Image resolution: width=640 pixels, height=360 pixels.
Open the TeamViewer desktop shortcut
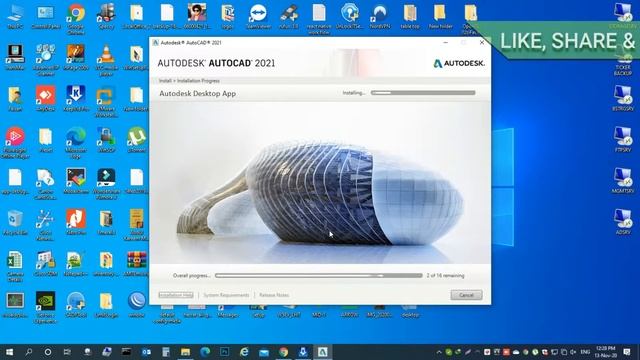point(258,16)
